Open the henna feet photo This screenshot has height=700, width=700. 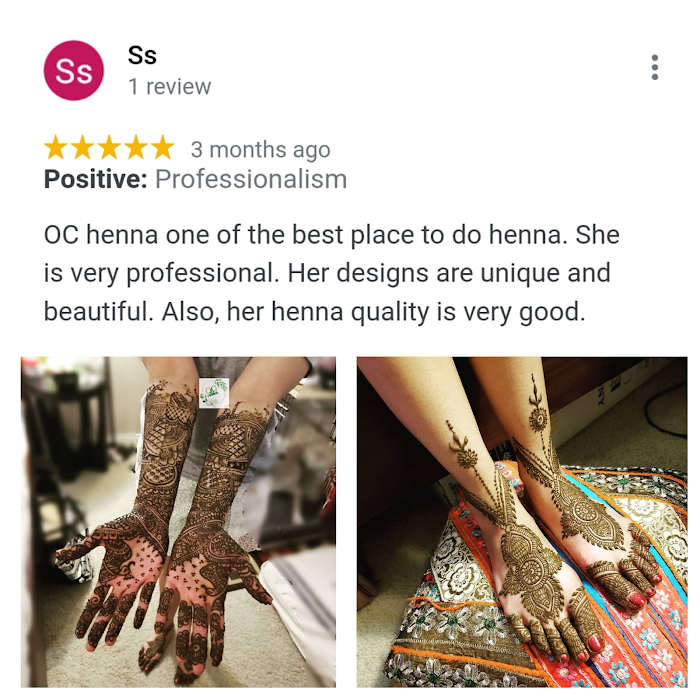tap(522, 522)
